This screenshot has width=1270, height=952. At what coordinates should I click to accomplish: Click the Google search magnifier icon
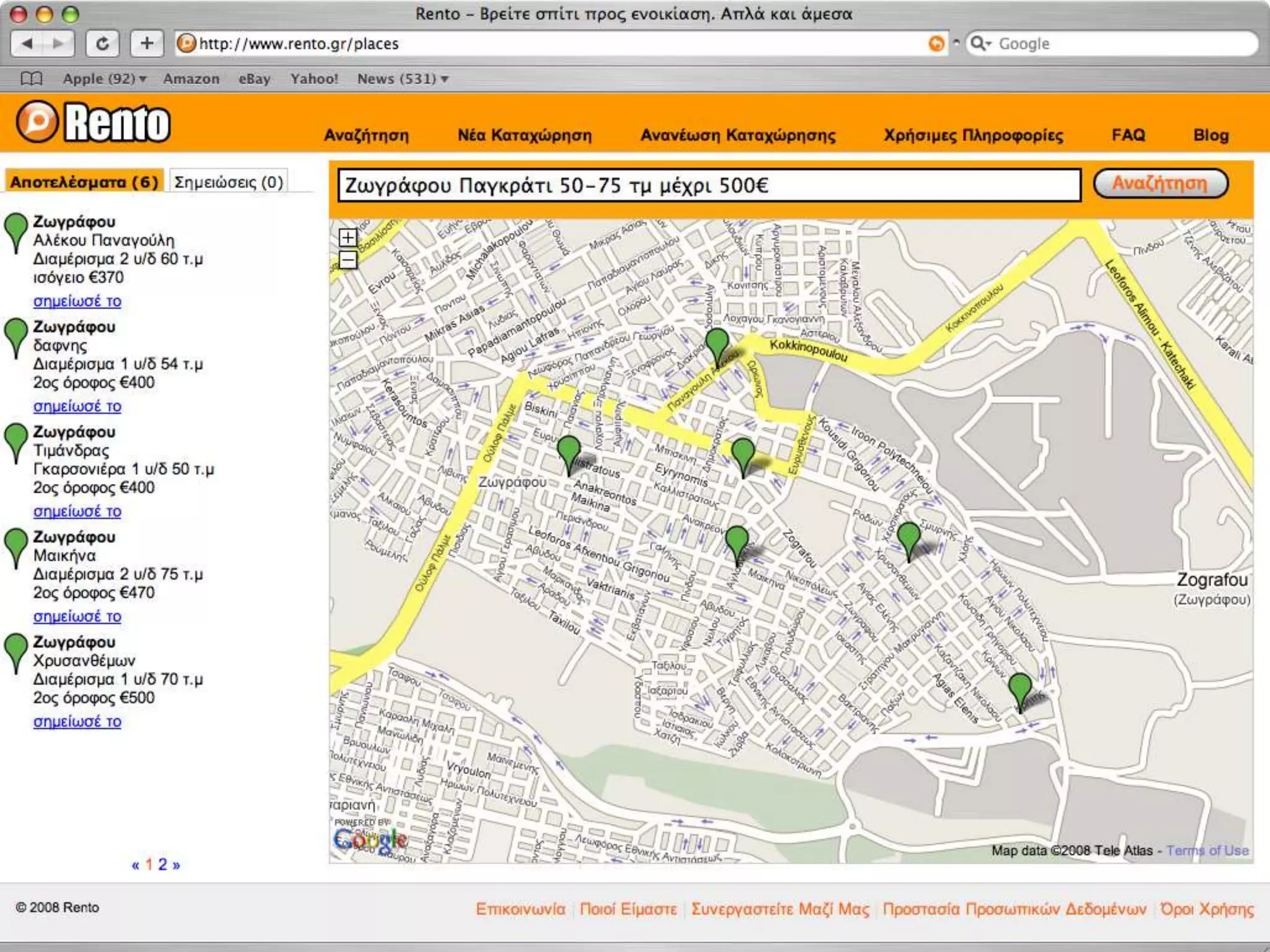[980, 43]
